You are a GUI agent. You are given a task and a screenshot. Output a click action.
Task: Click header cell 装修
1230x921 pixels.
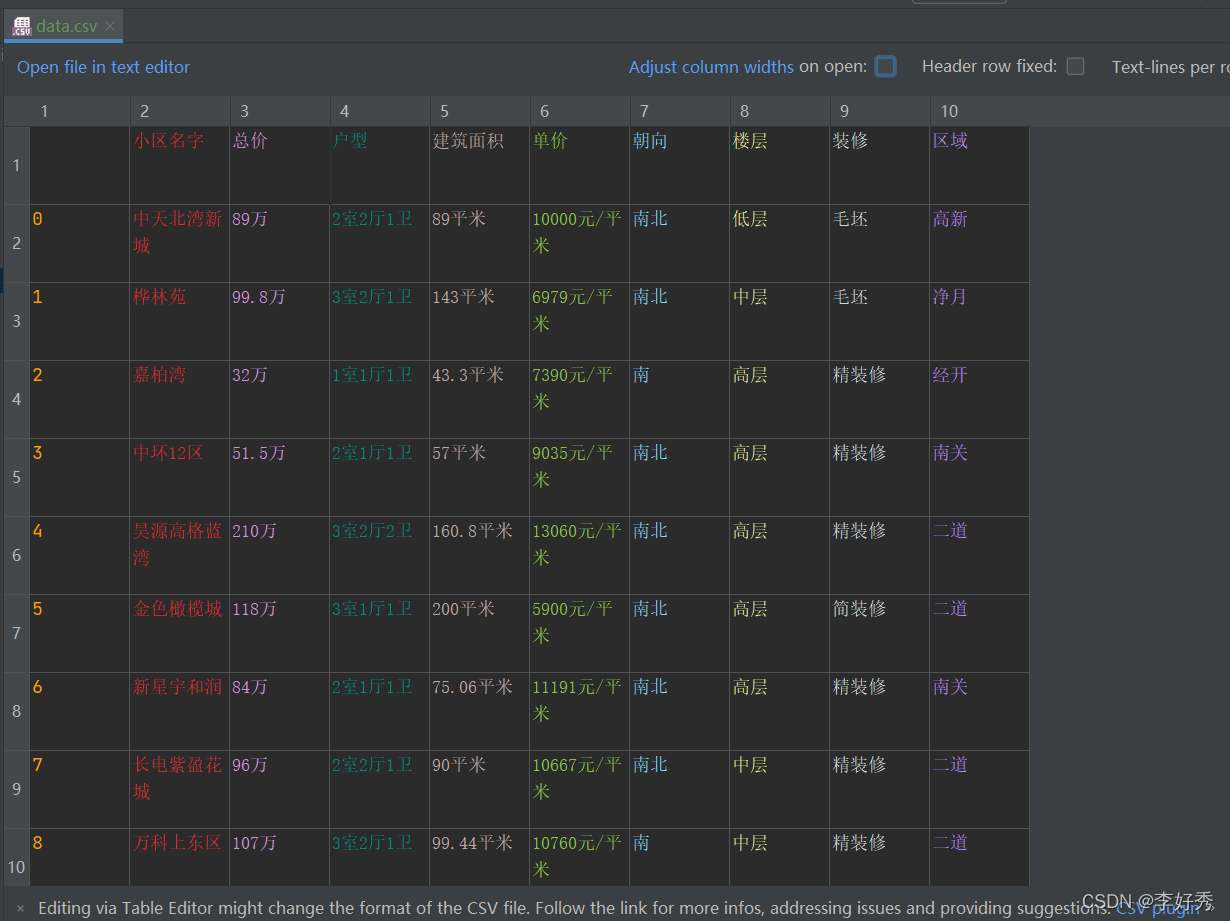880,165
